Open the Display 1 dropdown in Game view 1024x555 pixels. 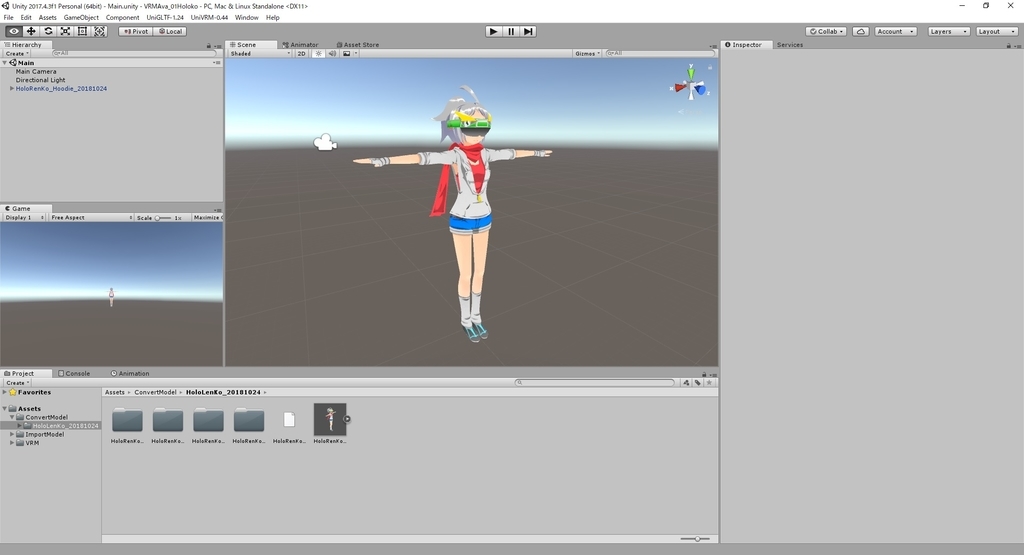click(x=24, y=217)
